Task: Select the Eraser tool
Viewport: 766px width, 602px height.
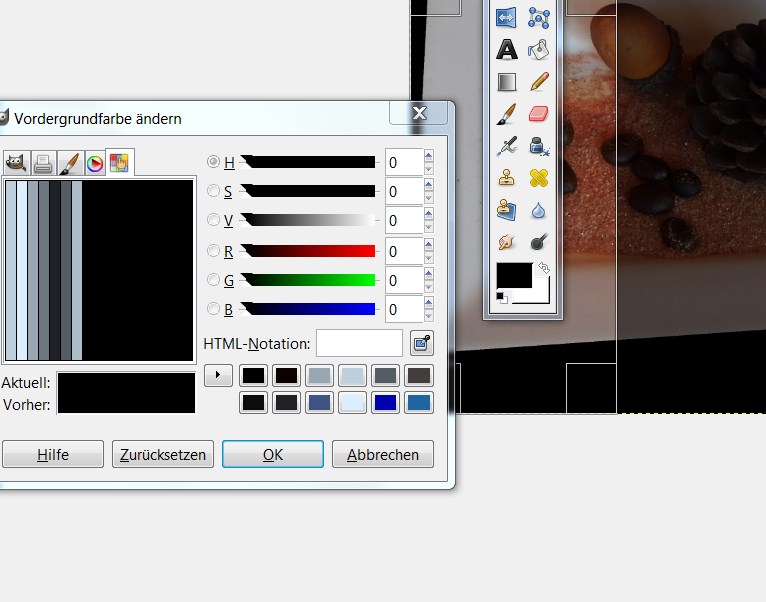Action: (538, 114)
